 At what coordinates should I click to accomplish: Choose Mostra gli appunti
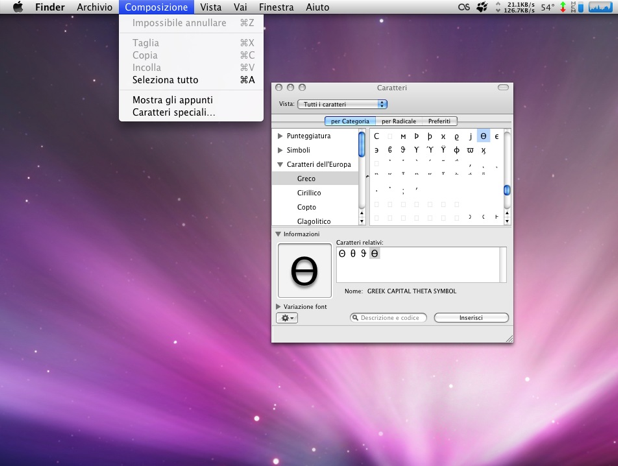click(x=191, y=100)
